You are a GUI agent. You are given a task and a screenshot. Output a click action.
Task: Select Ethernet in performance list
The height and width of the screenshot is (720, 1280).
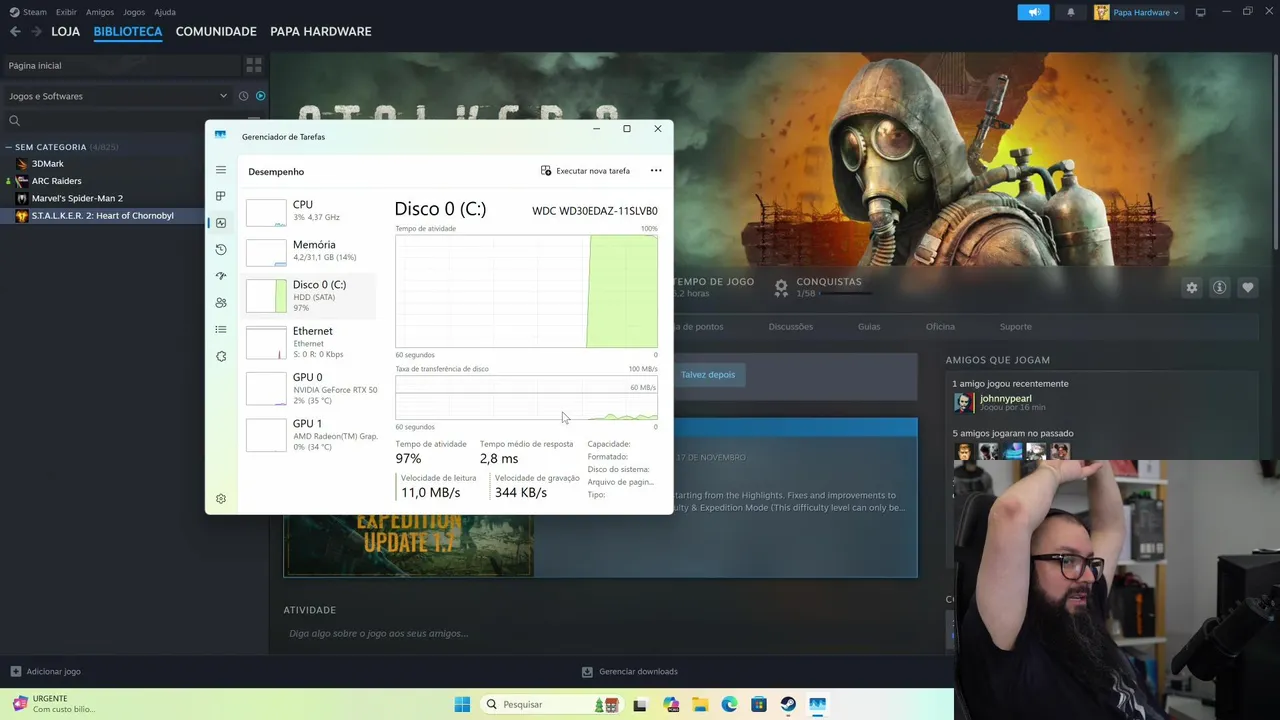point(309,342)
